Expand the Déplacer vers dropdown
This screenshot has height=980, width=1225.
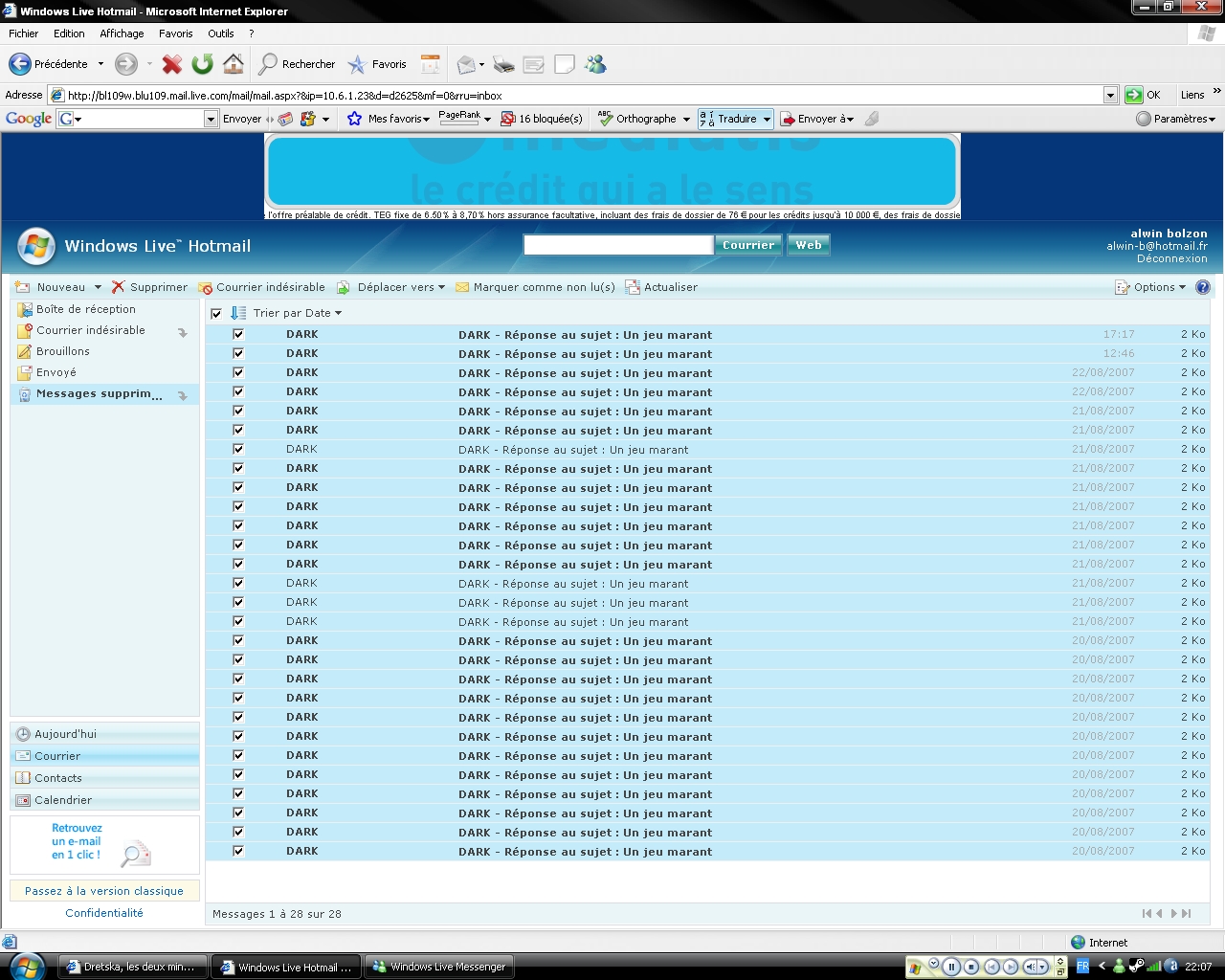[x=441, y=287]
